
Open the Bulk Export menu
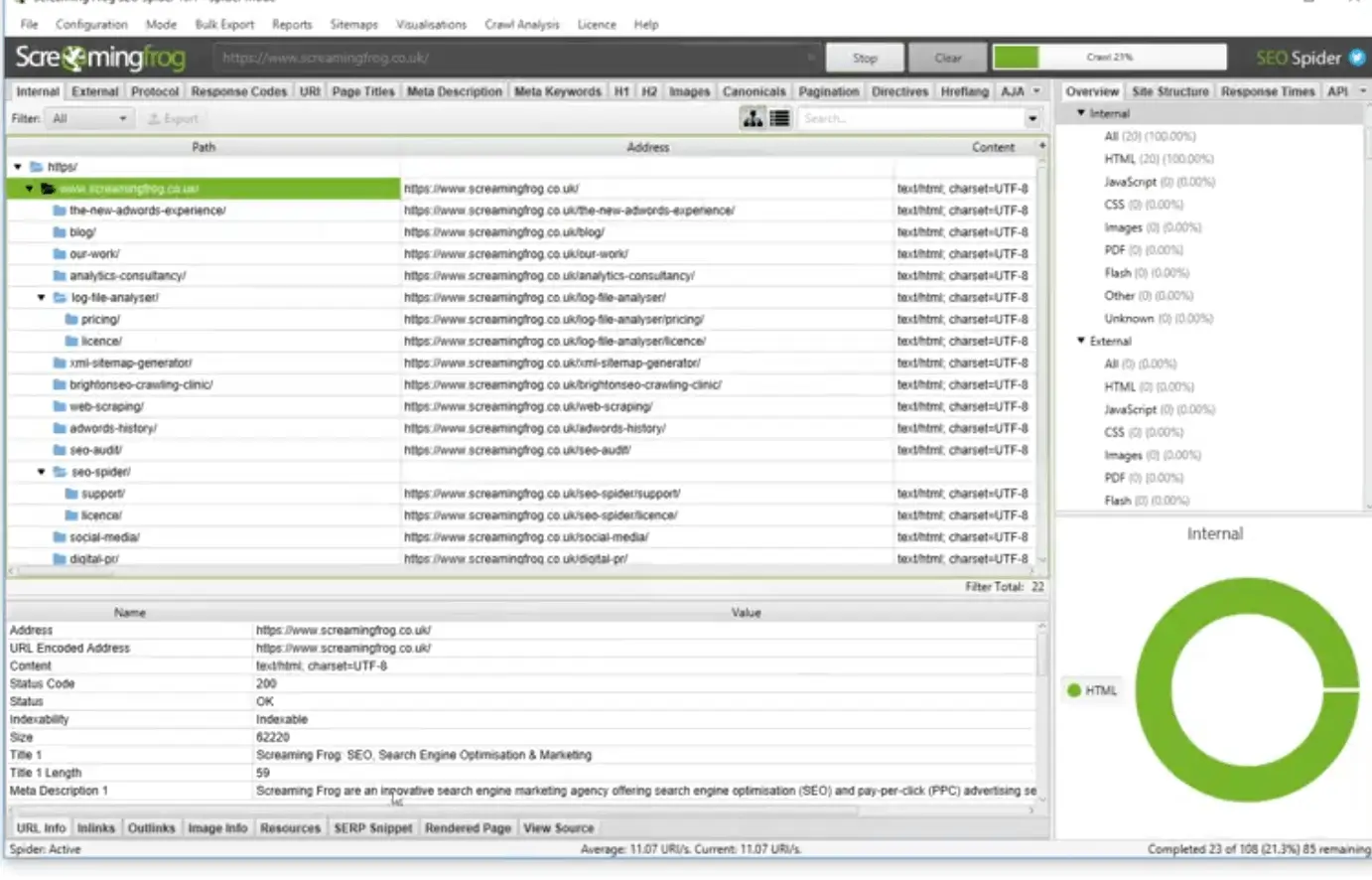pos(224,24)
